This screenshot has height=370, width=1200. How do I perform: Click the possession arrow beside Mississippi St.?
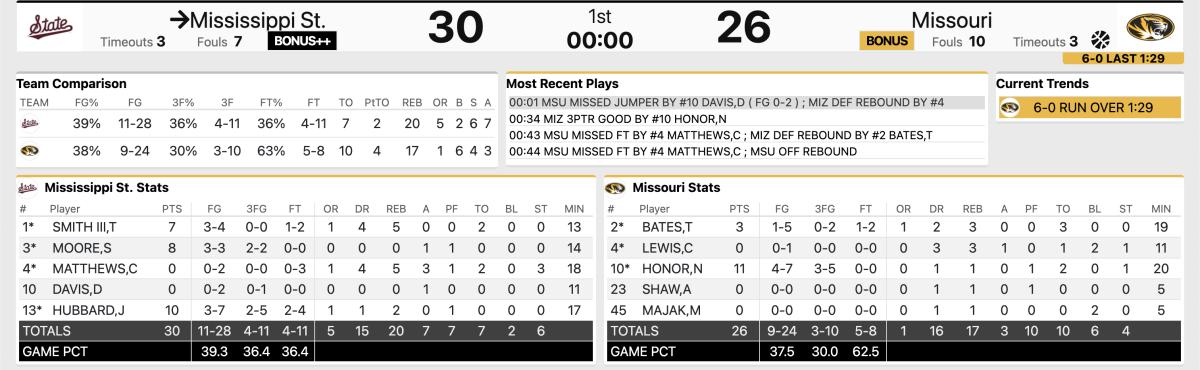coord(179,19)
